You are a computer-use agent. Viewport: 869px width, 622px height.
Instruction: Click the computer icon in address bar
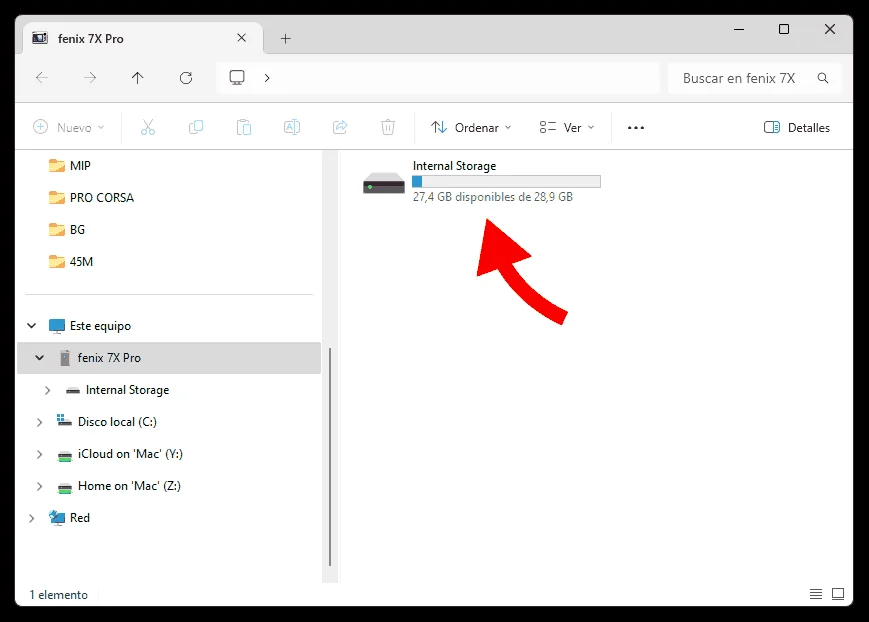pyautogui.click(x=237, y=77)
